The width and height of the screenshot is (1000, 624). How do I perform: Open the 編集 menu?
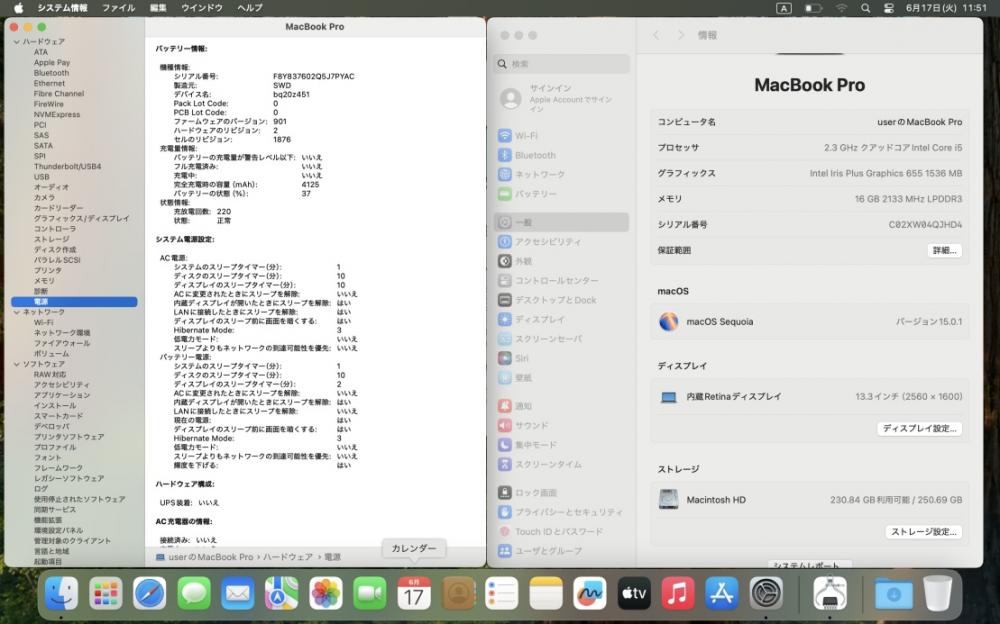point(158,8)
